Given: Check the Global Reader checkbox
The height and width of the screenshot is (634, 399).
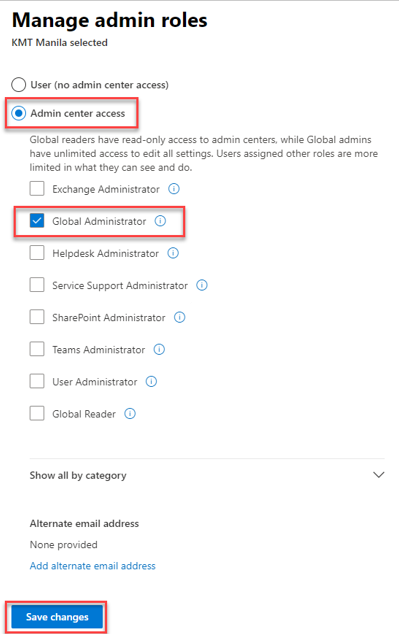Looking at the screenshot, I should coord(37,414).
